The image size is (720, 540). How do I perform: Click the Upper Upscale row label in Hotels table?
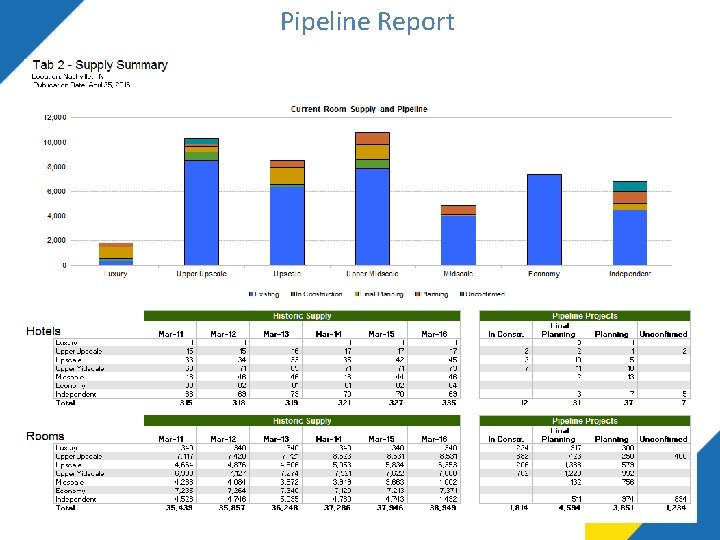click(79, 351)
